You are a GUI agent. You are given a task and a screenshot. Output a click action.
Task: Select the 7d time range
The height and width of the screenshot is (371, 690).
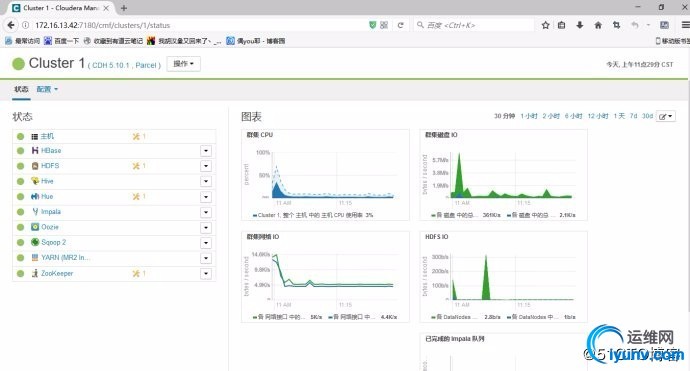[633, 116]
